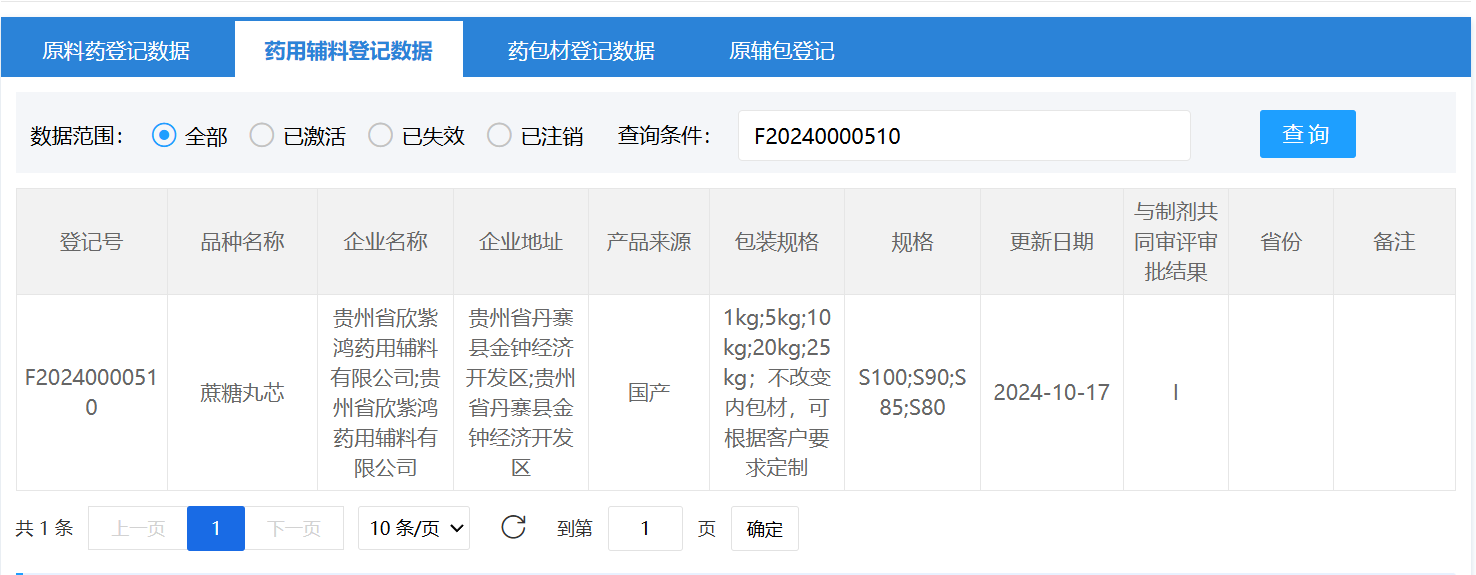
Task: Go to the 药包材登记数据 tab
Action: click(x=581, y=51)
